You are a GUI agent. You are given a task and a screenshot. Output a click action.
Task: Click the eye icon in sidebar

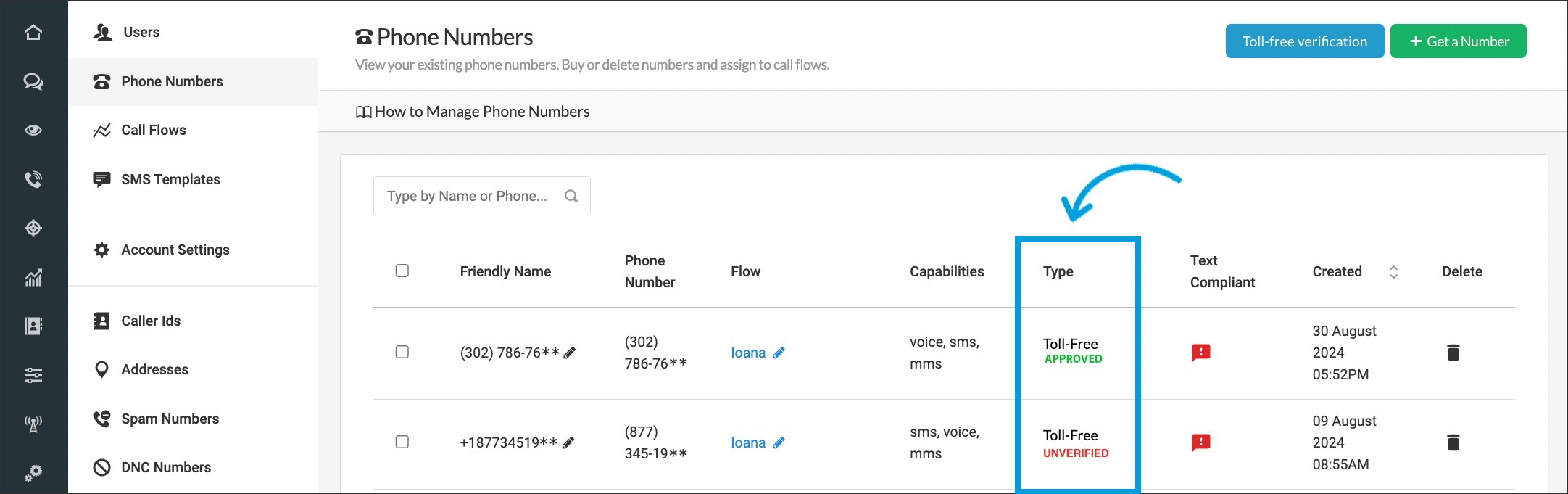(x=33, y=131)
